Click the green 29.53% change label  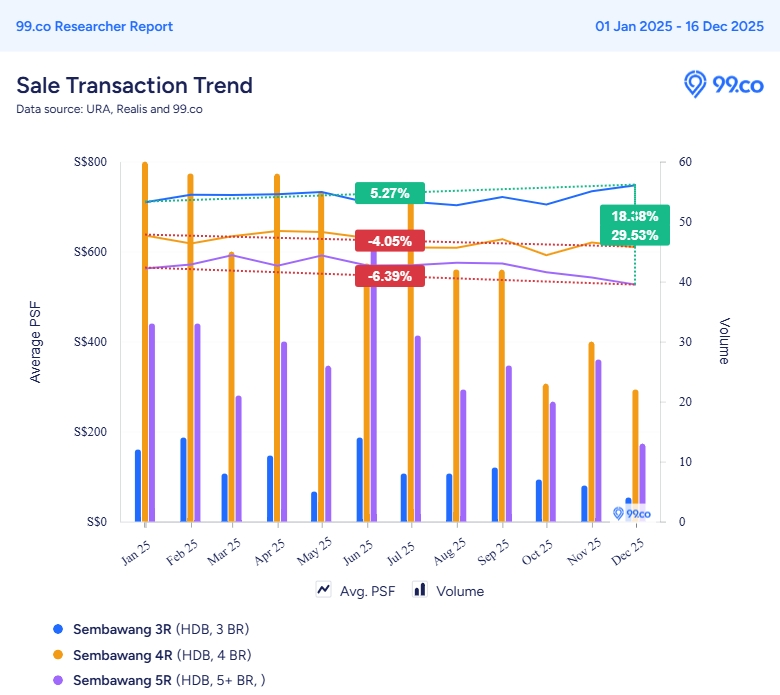[634, 236]
